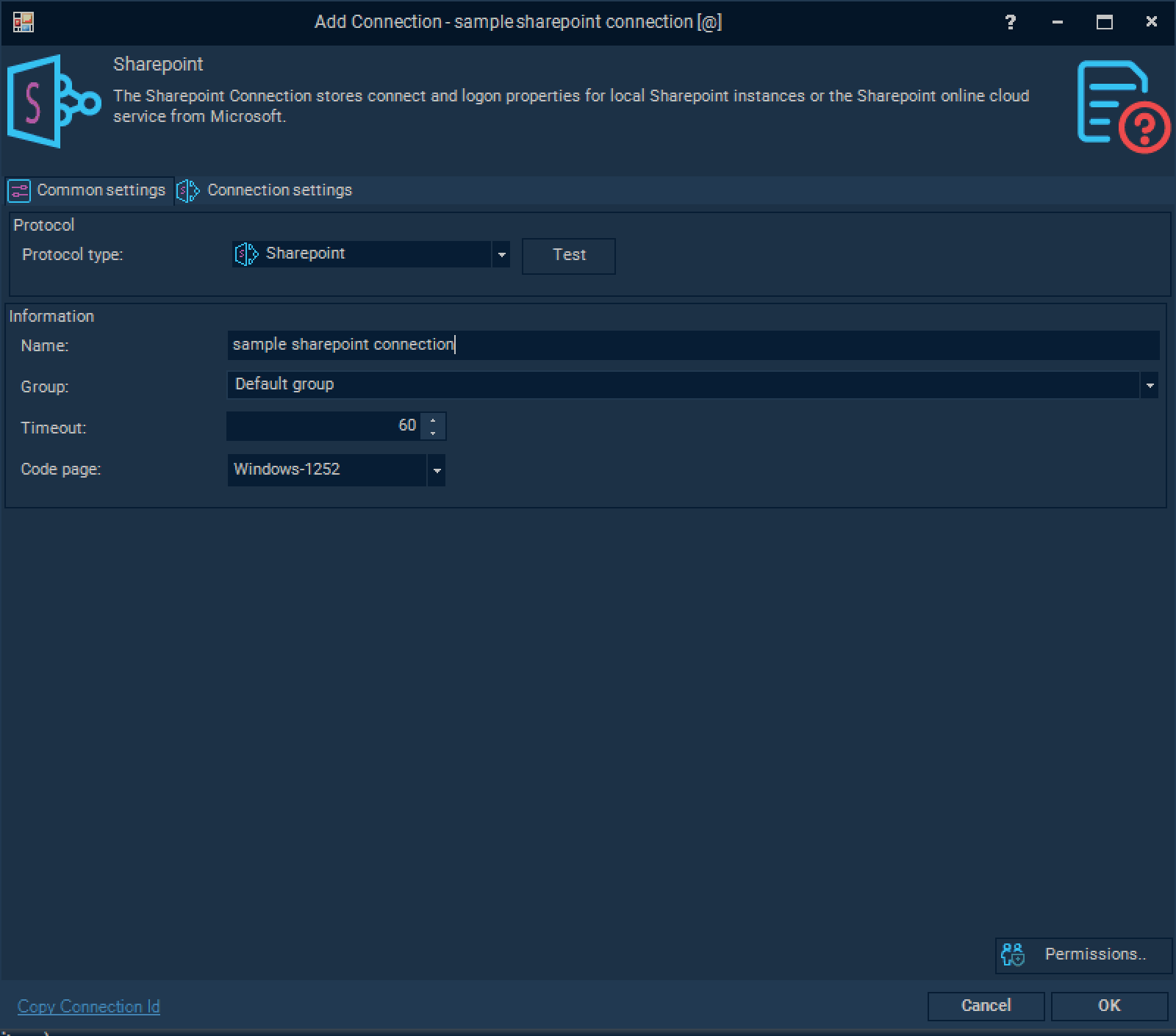
Task: Cancel the Add Connection dialog
Action: (x=986, y=1006)
